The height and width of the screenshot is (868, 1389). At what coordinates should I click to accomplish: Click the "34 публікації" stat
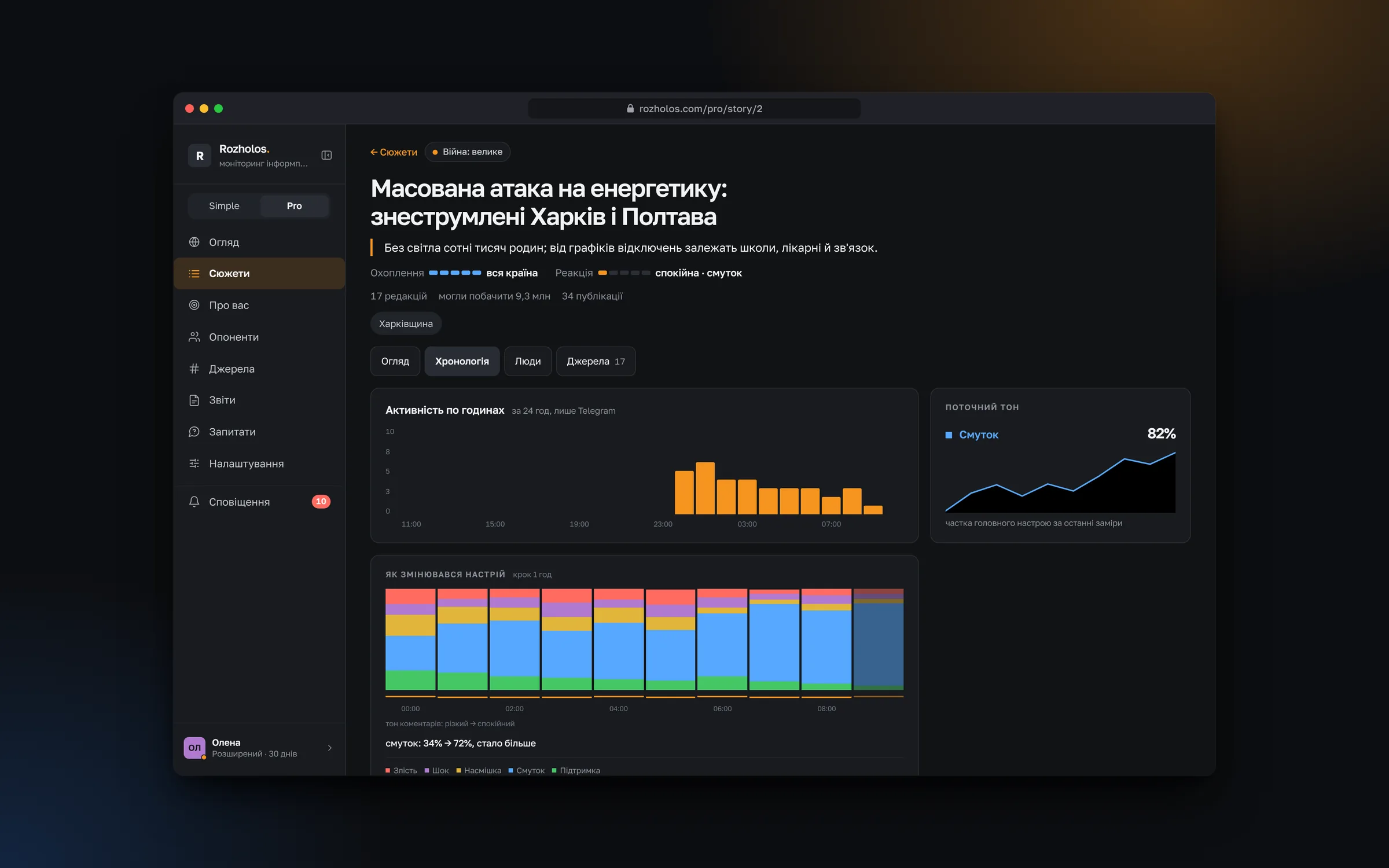[x=592, y=296]
